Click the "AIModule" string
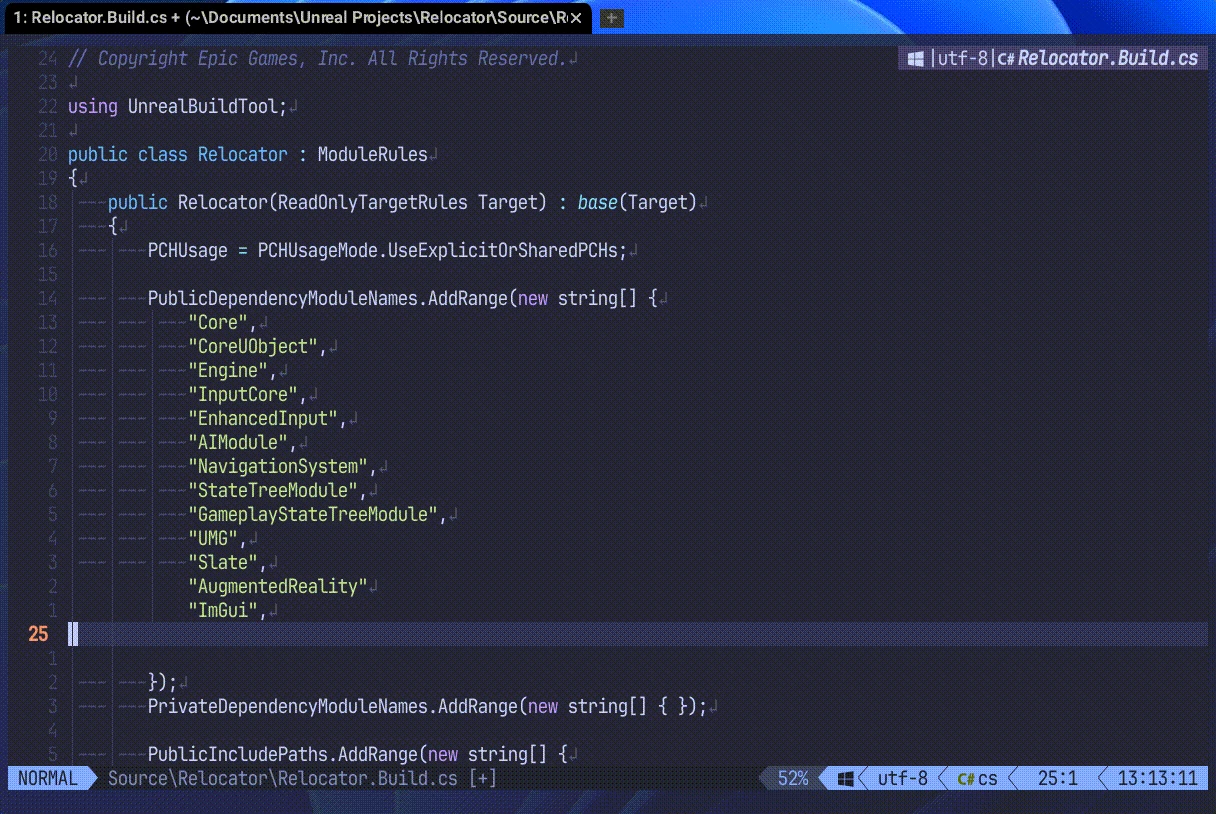Image resolution: width=1216 pixels, height=814 pixels. tap(238, 442)
